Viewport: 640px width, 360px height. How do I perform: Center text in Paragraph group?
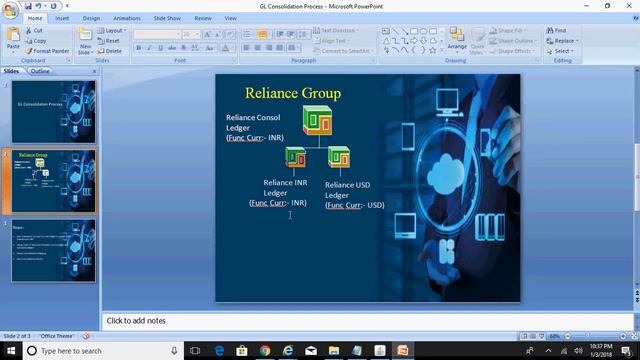click(258, 48)
